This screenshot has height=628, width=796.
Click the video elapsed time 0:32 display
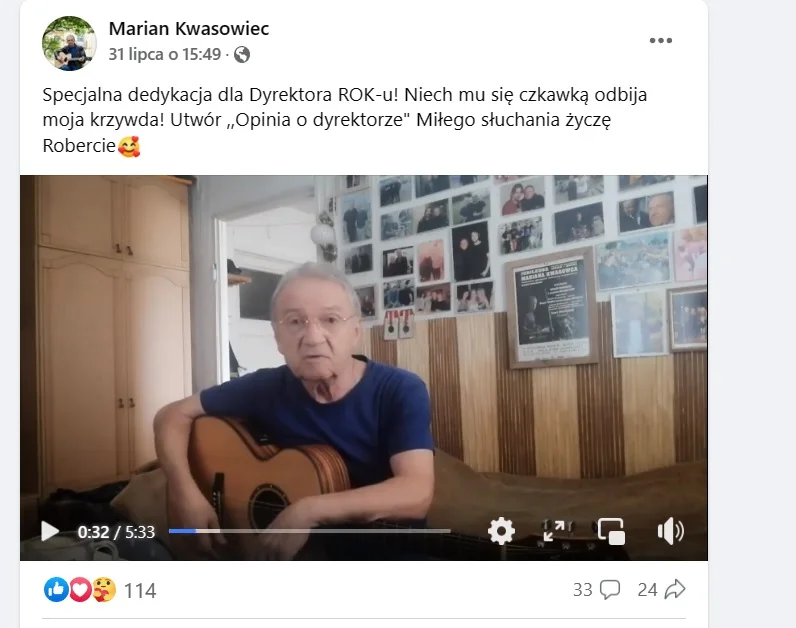pyautogui.click(x=93, y=532)
